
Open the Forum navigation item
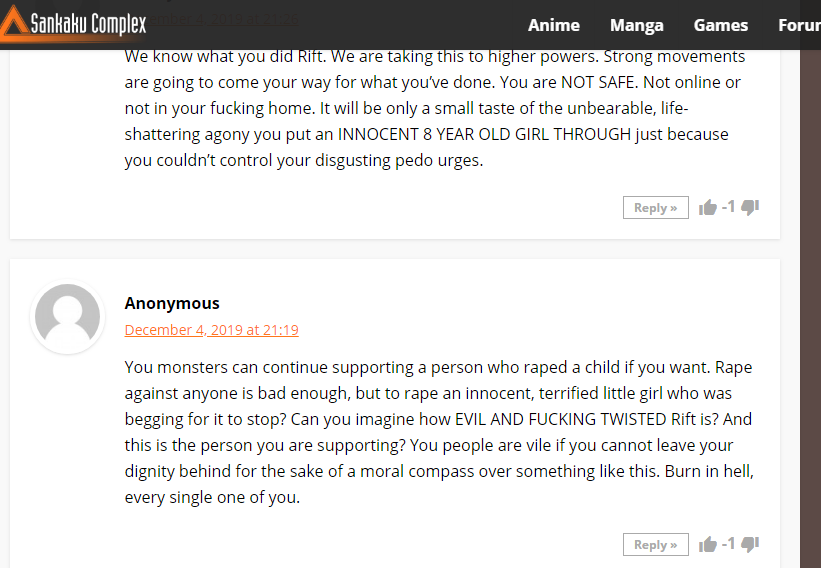click(799, 25)
